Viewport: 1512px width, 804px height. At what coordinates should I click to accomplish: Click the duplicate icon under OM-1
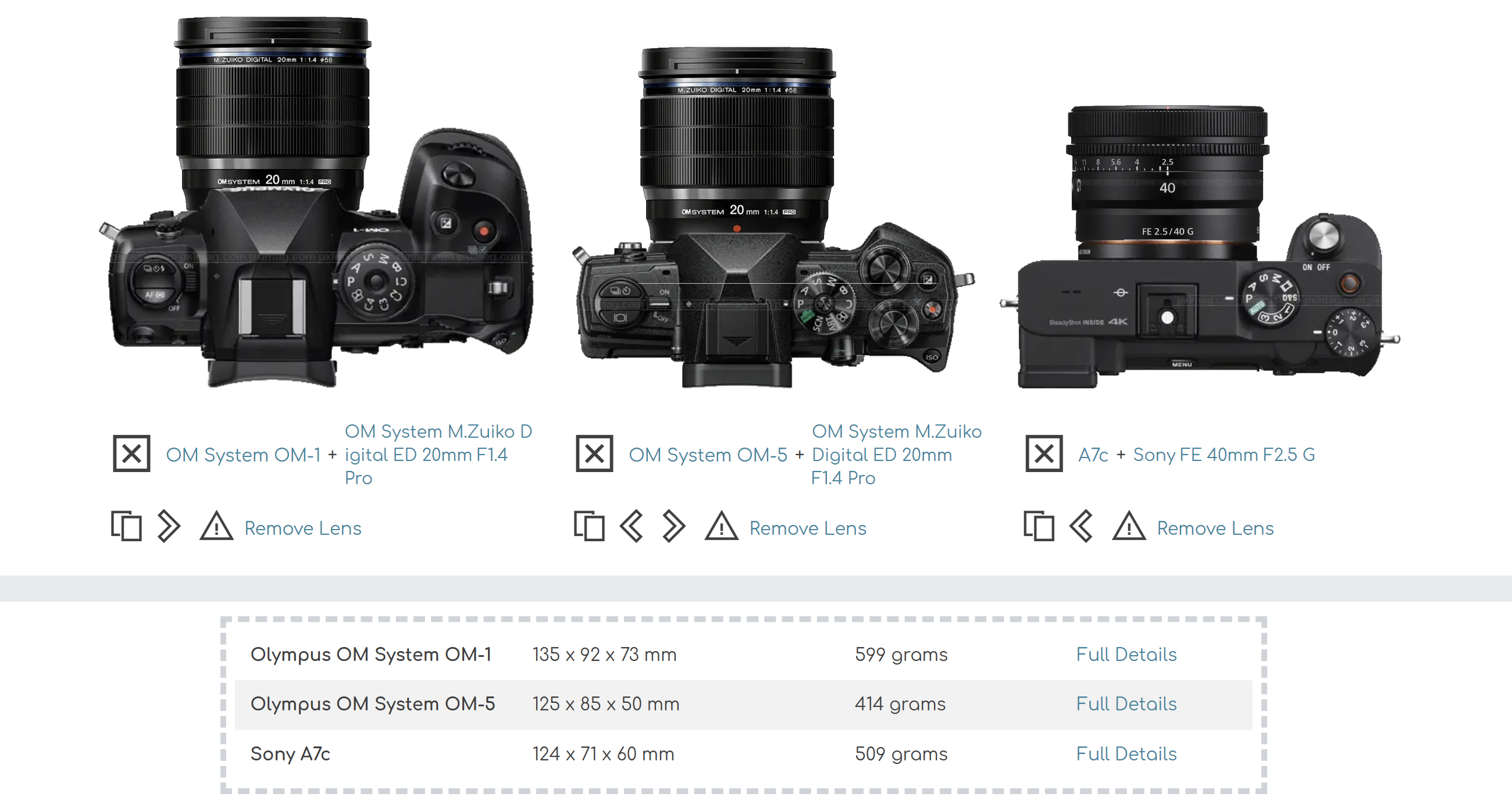coord(126,526)
